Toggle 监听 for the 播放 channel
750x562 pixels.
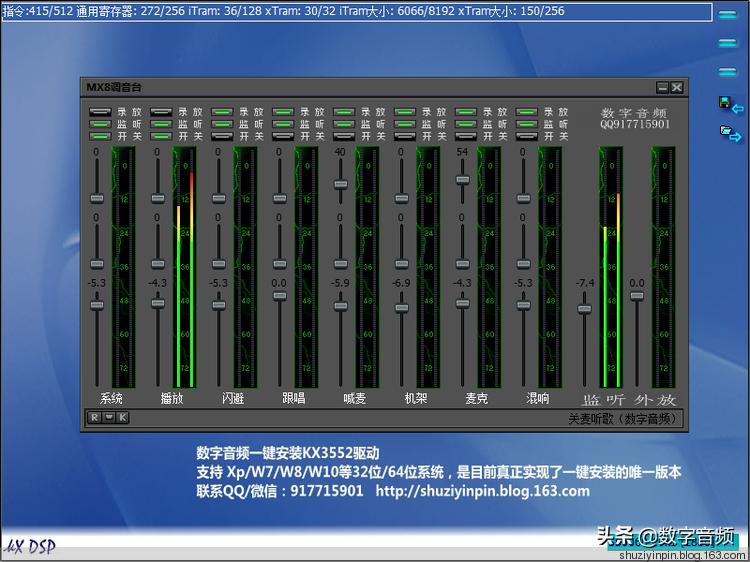(161, 124)
